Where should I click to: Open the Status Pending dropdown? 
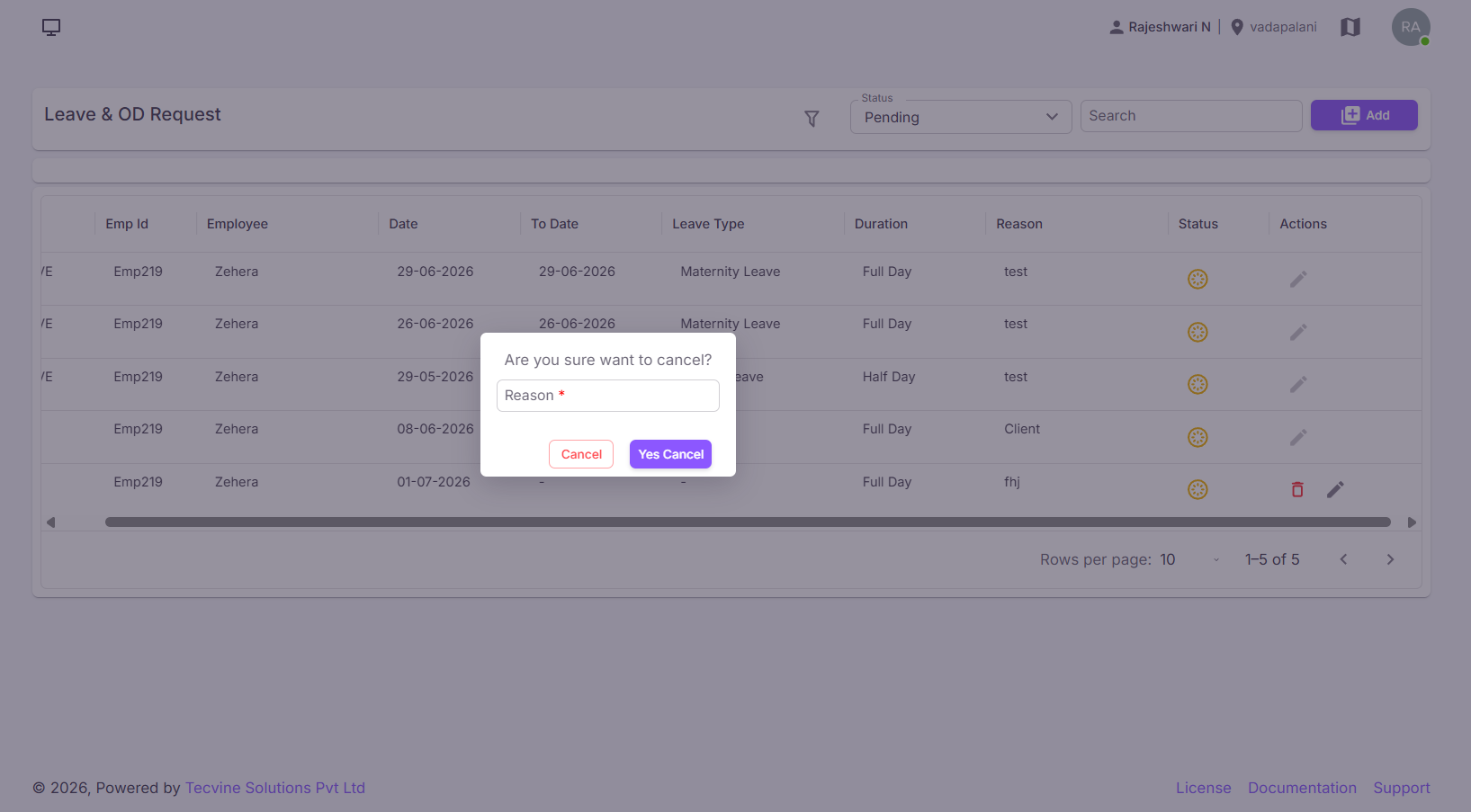[961, 117]
